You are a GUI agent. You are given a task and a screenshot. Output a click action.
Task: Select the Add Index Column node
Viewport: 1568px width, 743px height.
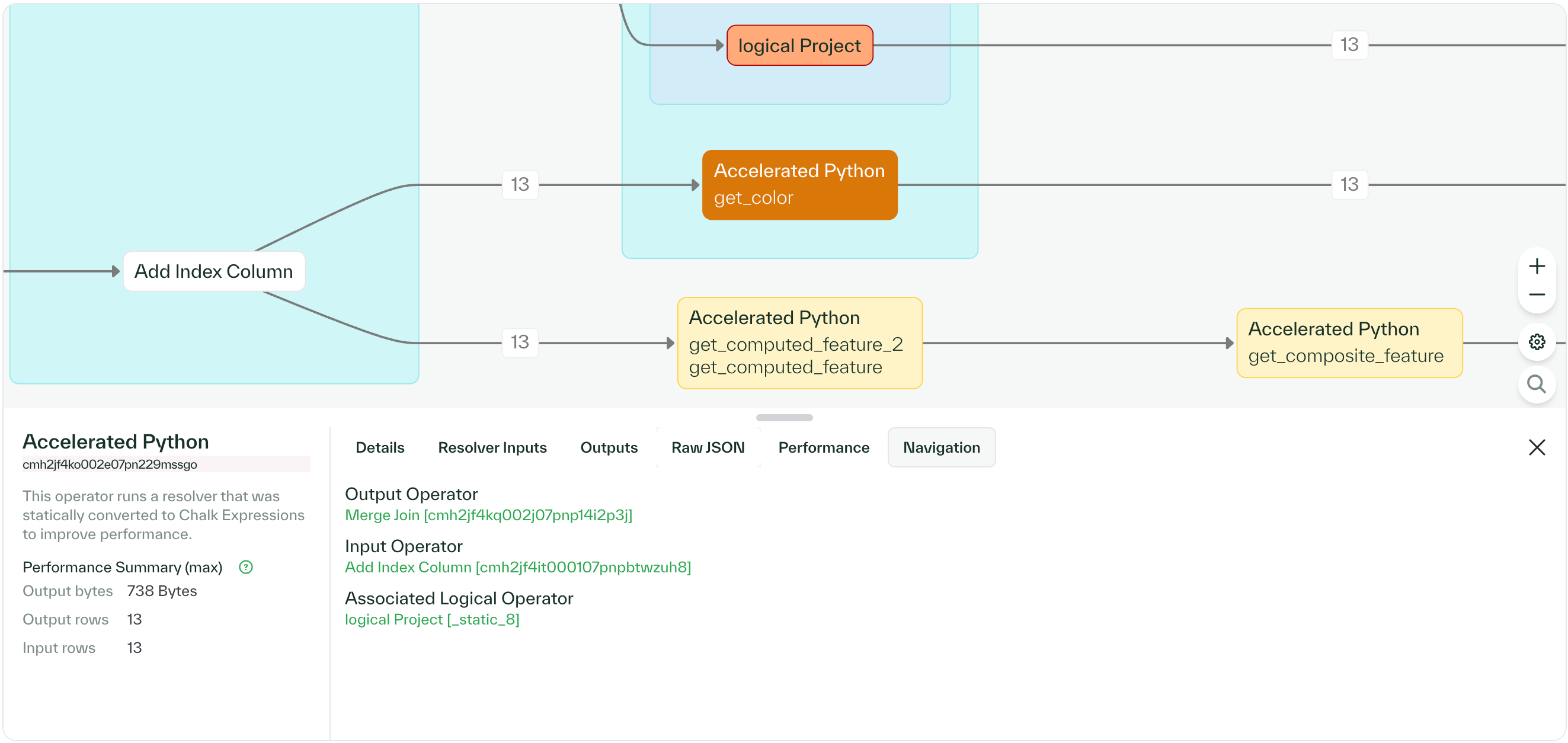pyautogui.click(x=214, y=271)
